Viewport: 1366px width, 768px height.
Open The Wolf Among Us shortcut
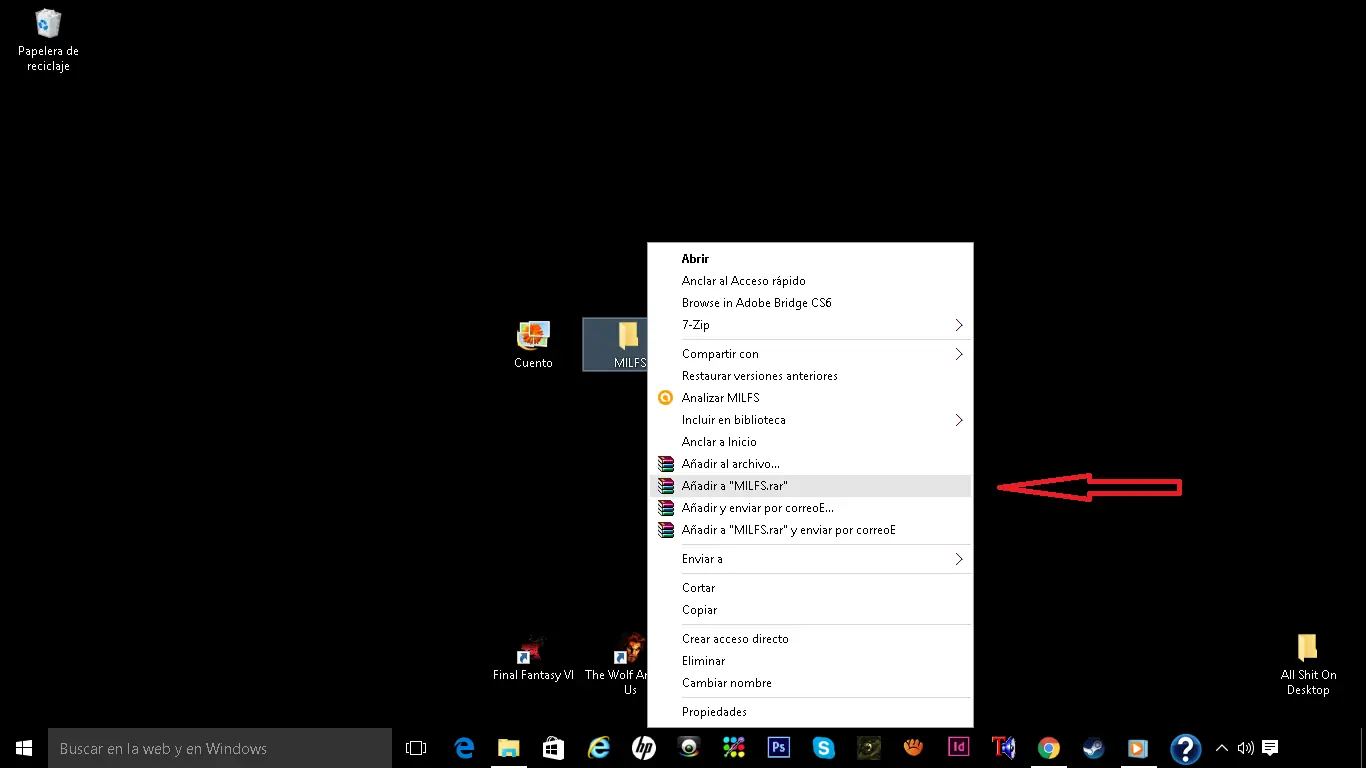click(x=630, y=648)
